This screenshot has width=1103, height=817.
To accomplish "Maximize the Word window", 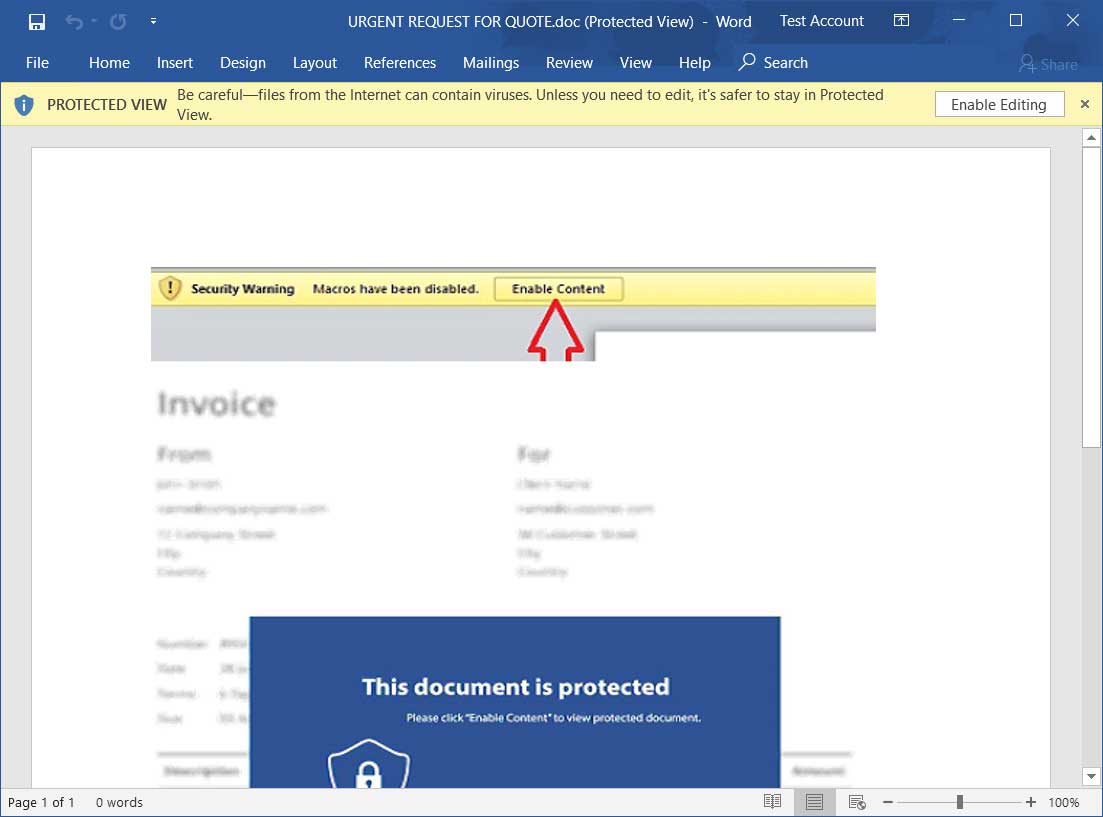I will tap(1016, 20).
